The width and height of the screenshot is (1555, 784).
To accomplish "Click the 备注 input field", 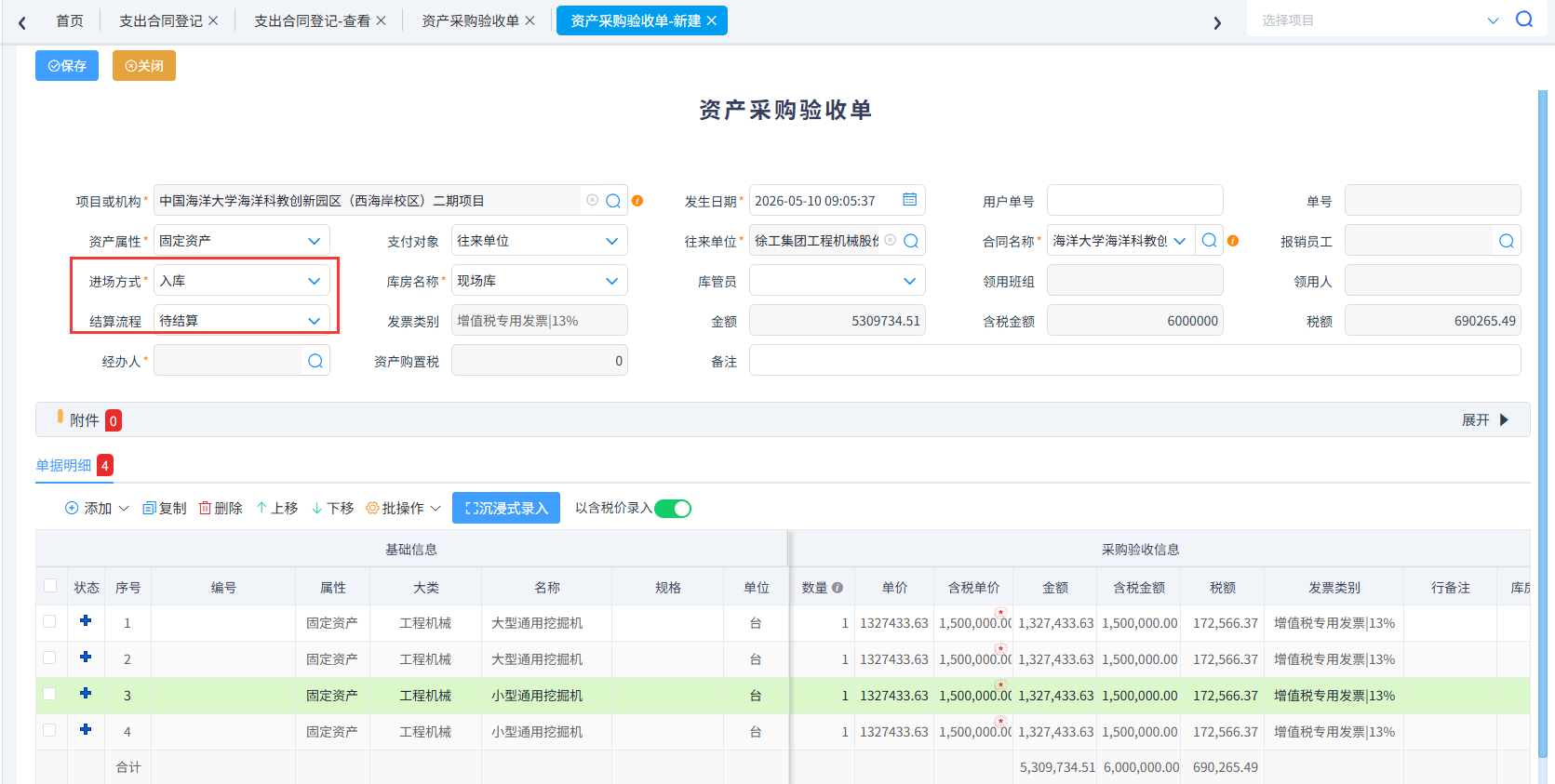I will point(1135,361).
